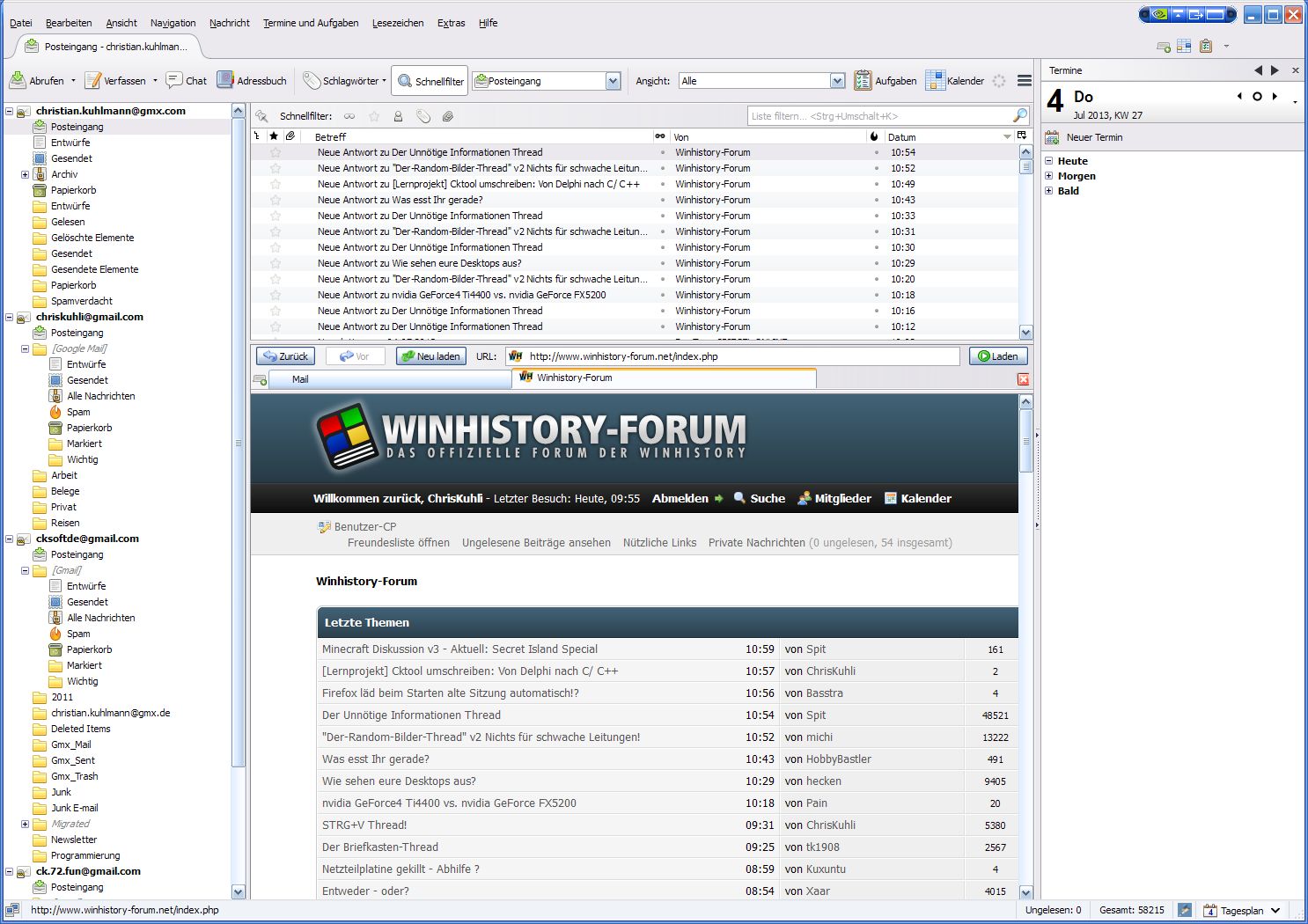1308x924 pixels.
Task: Open the hamburger application menu
Action: pyautogui.click(x=1024, y=81)
